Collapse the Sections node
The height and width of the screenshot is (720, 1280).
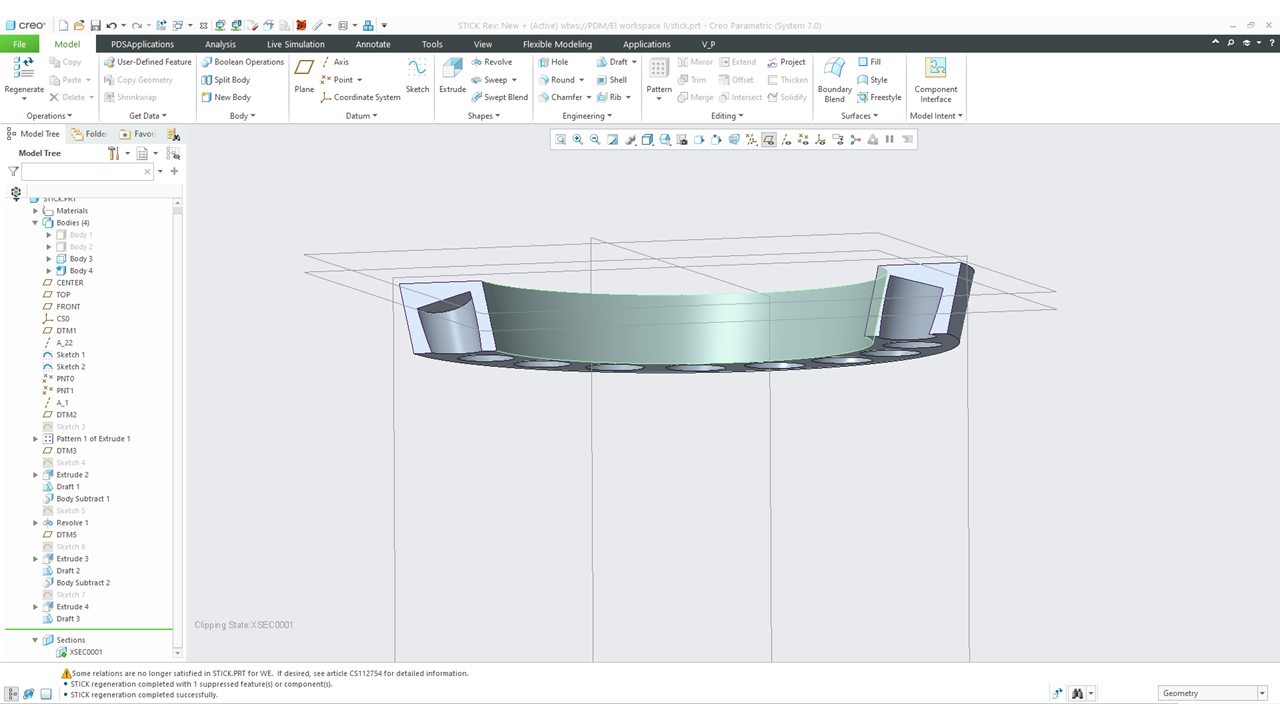[36, 640]
